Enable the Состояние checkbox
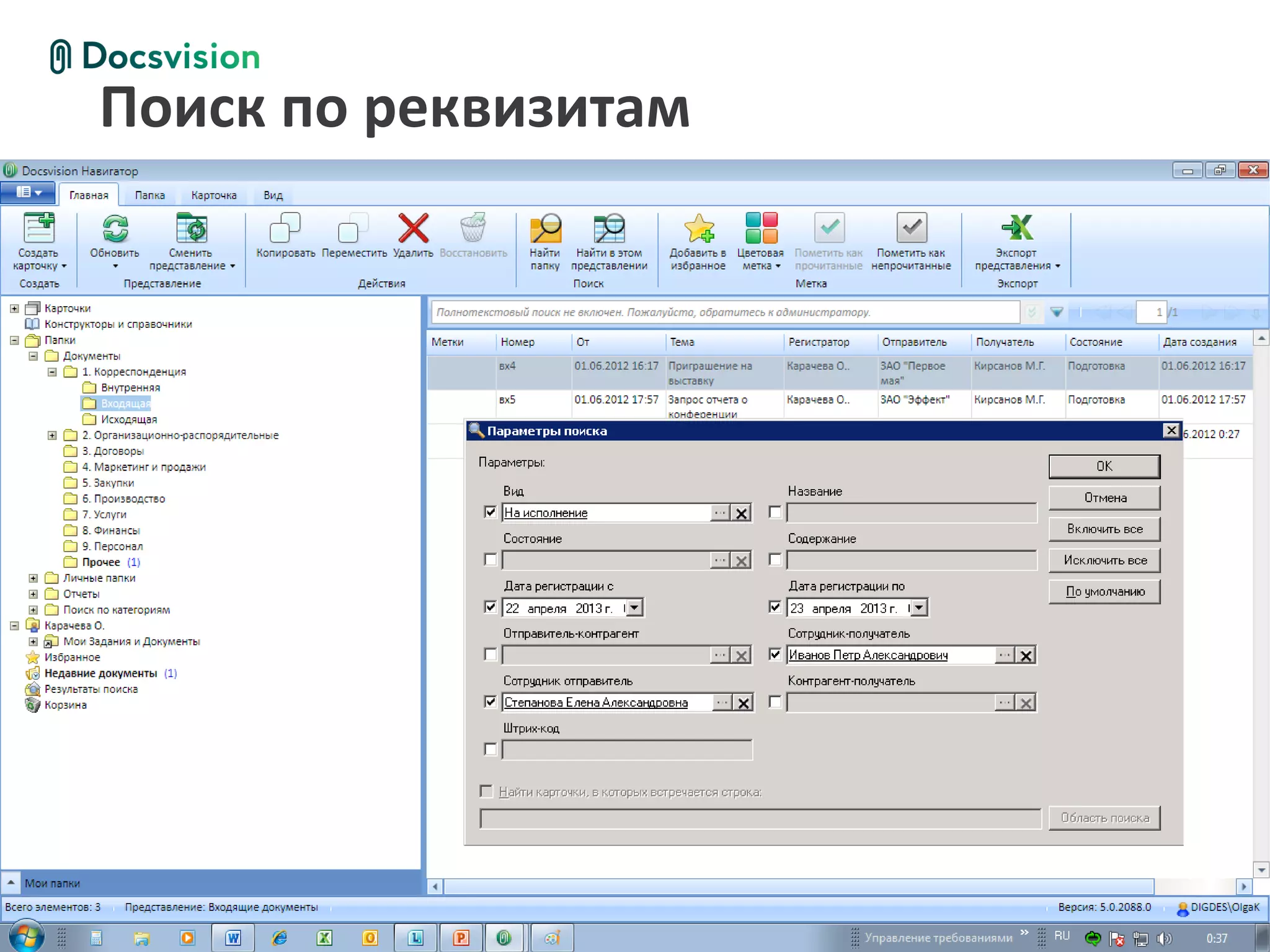Screen dimensions: 1270x952 pyautogui.click(x=490, y=559)
